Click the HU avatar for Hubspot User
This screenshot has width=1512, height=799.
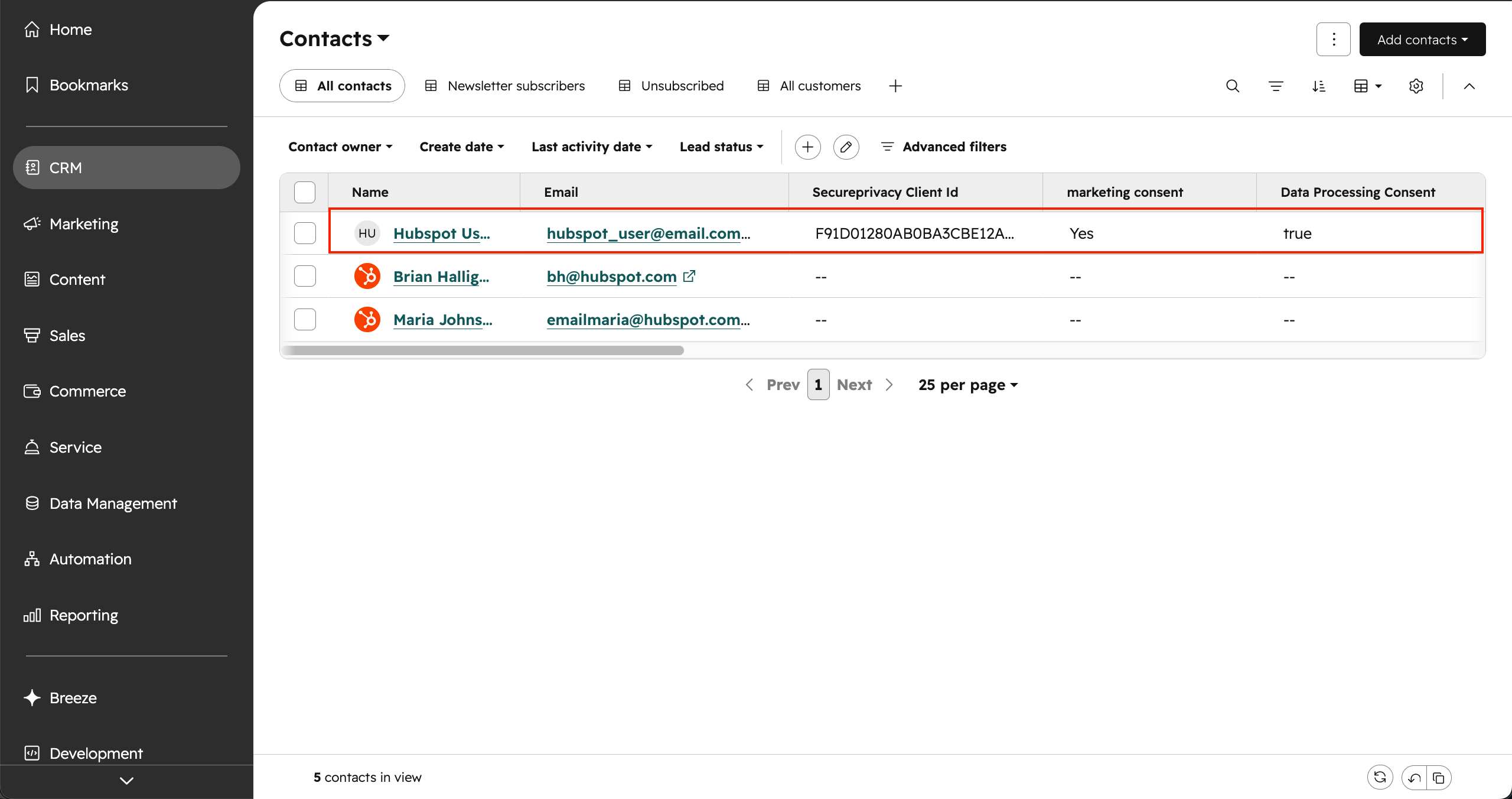367,233
